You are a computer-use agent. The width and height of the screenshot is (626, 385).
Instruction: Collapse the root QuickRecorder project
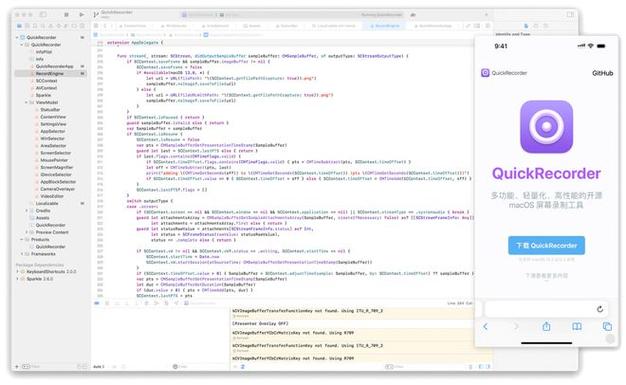tap(17, 37)
